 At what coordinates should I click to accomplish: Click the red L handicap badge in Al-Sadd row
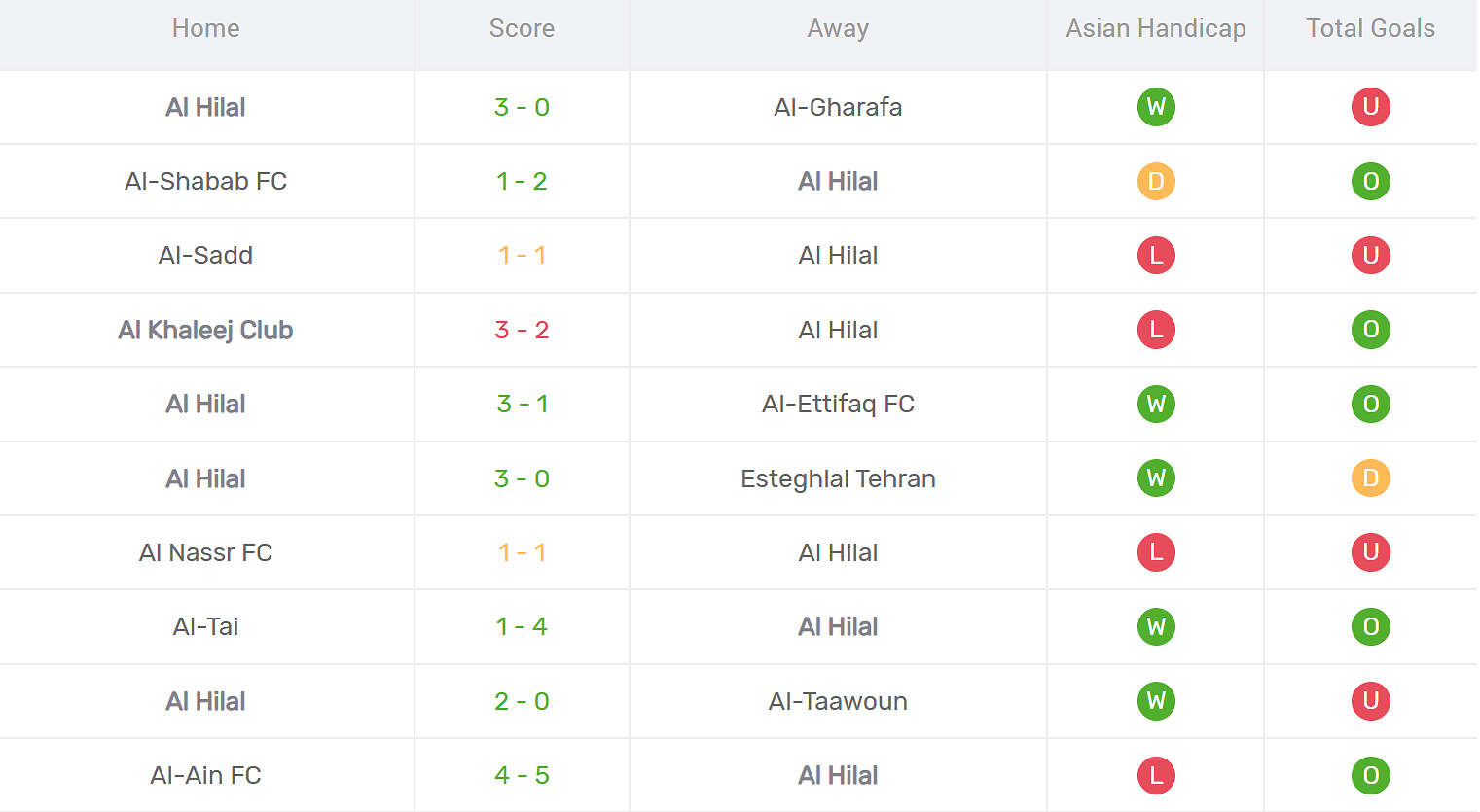tap(1156, 256)
